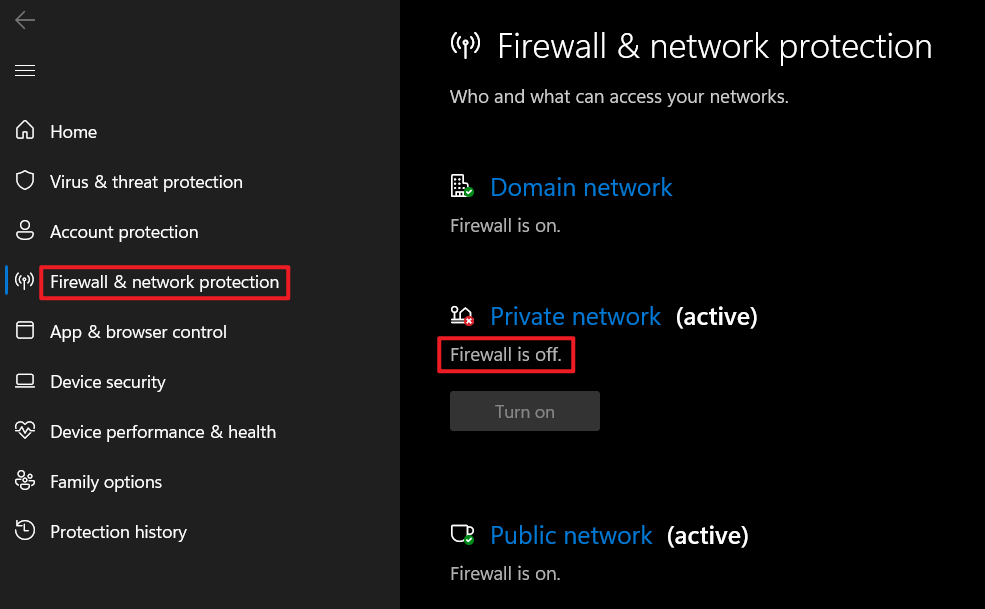Turn on the Private network firewall

point(524,411)
